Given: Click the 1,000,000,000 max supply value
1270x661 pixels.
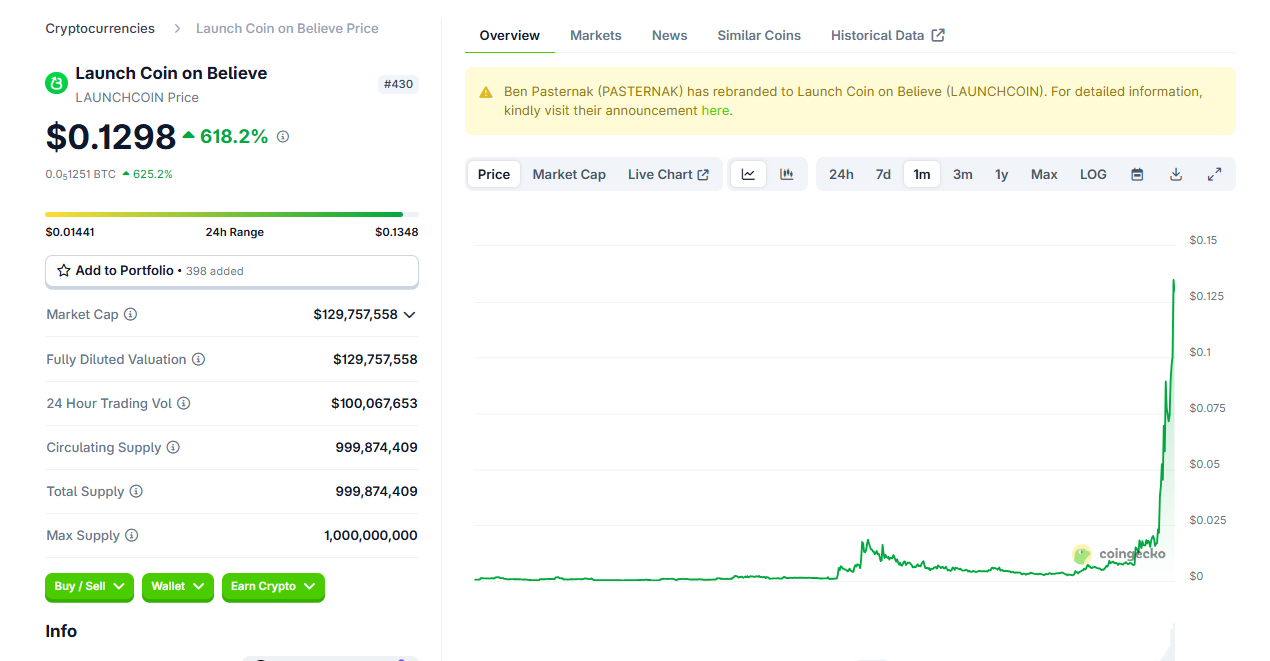Looking at the screenshot, I should [x=371, y=536].
